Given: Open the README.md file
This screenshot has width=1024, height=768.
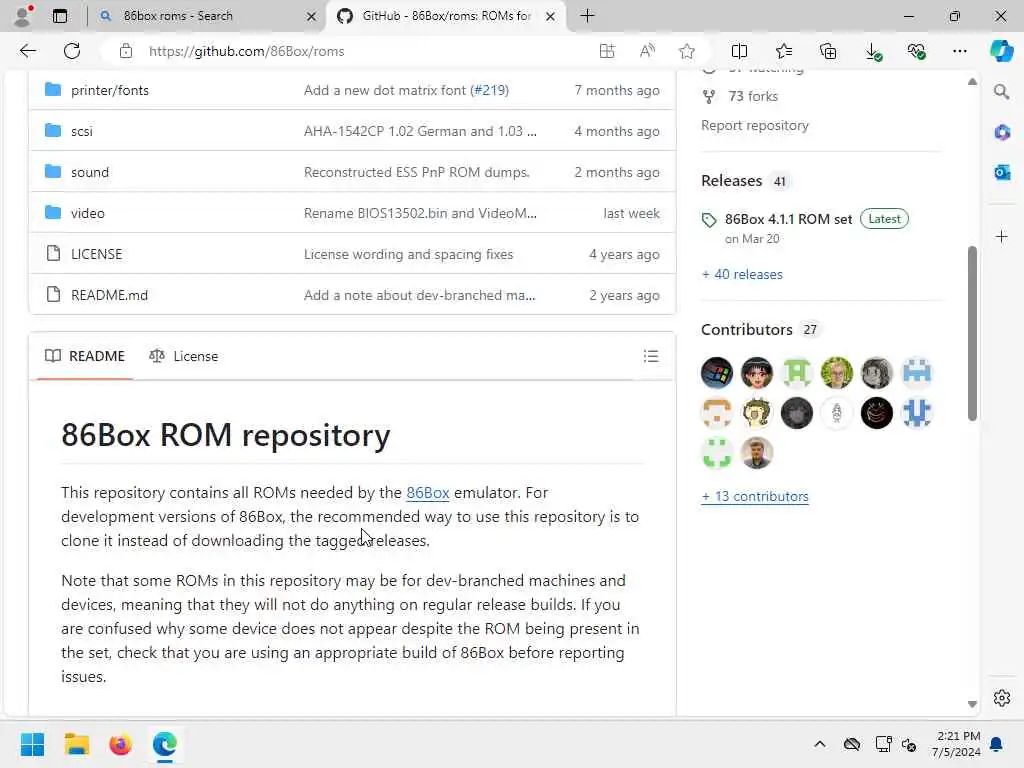Looking at the screenshot, I should pyautogui.click(x=109, y=295).
